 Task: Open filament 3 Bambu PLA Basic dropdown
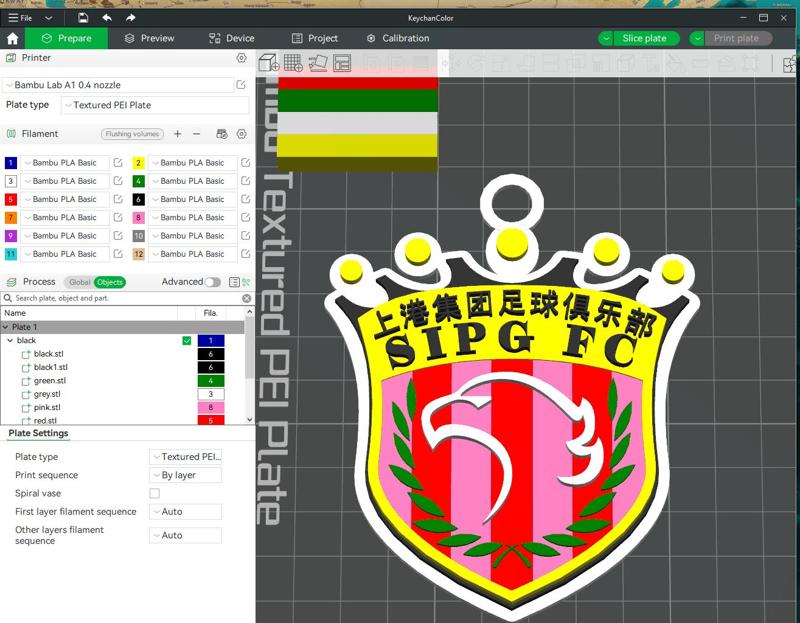(64, 181)
